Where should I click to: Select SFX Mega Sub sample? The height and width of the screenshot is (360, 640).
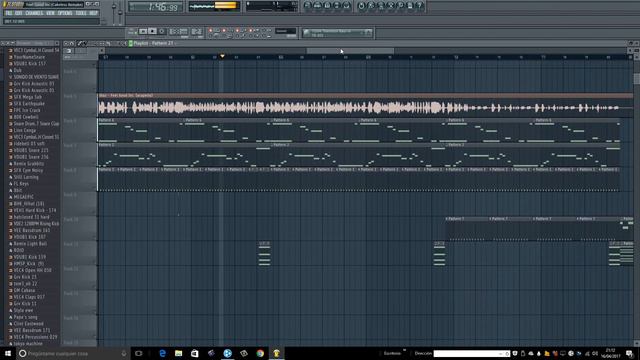pyautogui.click(x=26, y=97)
